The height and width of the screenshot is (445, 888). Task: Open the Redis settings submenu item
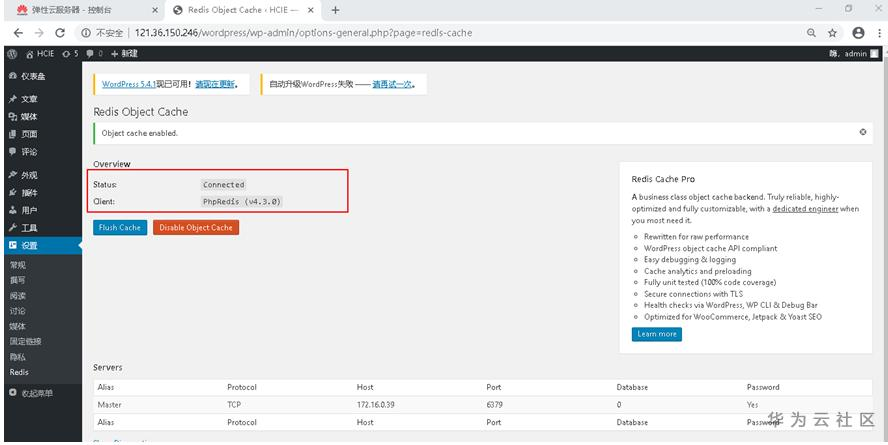click(19, 372)
